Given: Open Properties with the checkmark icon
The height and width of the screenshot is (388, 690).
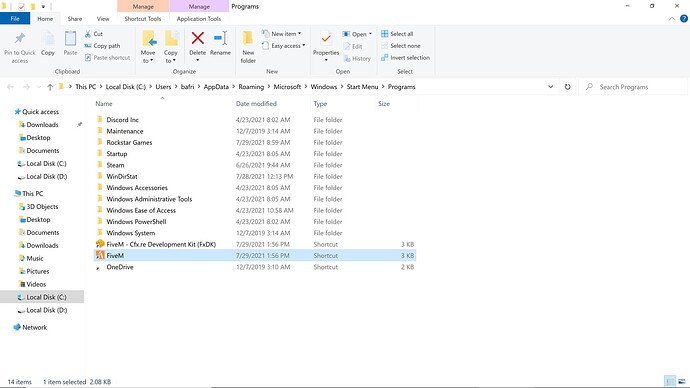Looking at the screenshot, I should 326,40.
